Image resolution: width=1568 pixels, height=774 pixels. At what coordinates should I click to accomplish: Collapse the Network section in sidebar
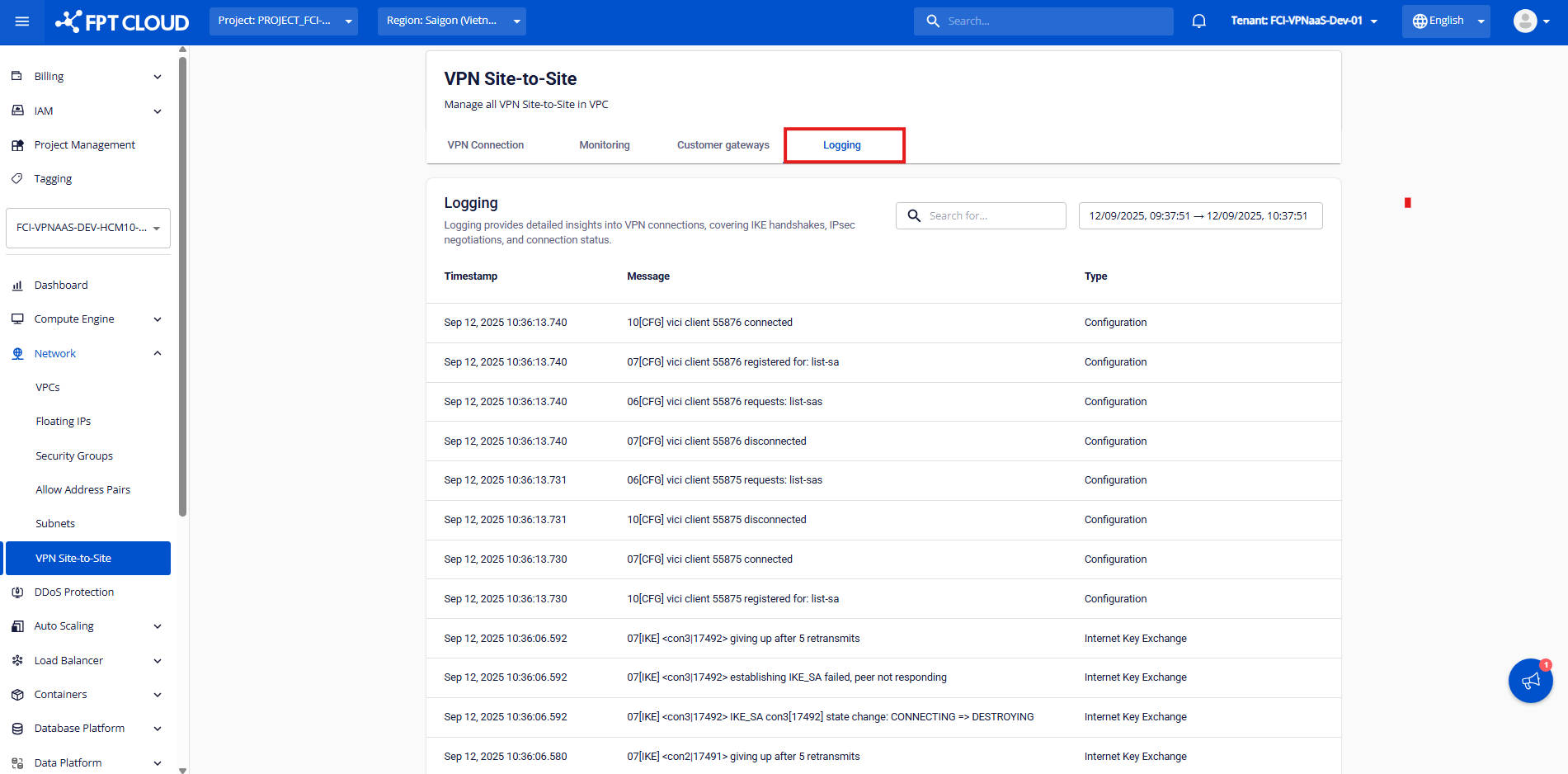pos(158,354)
